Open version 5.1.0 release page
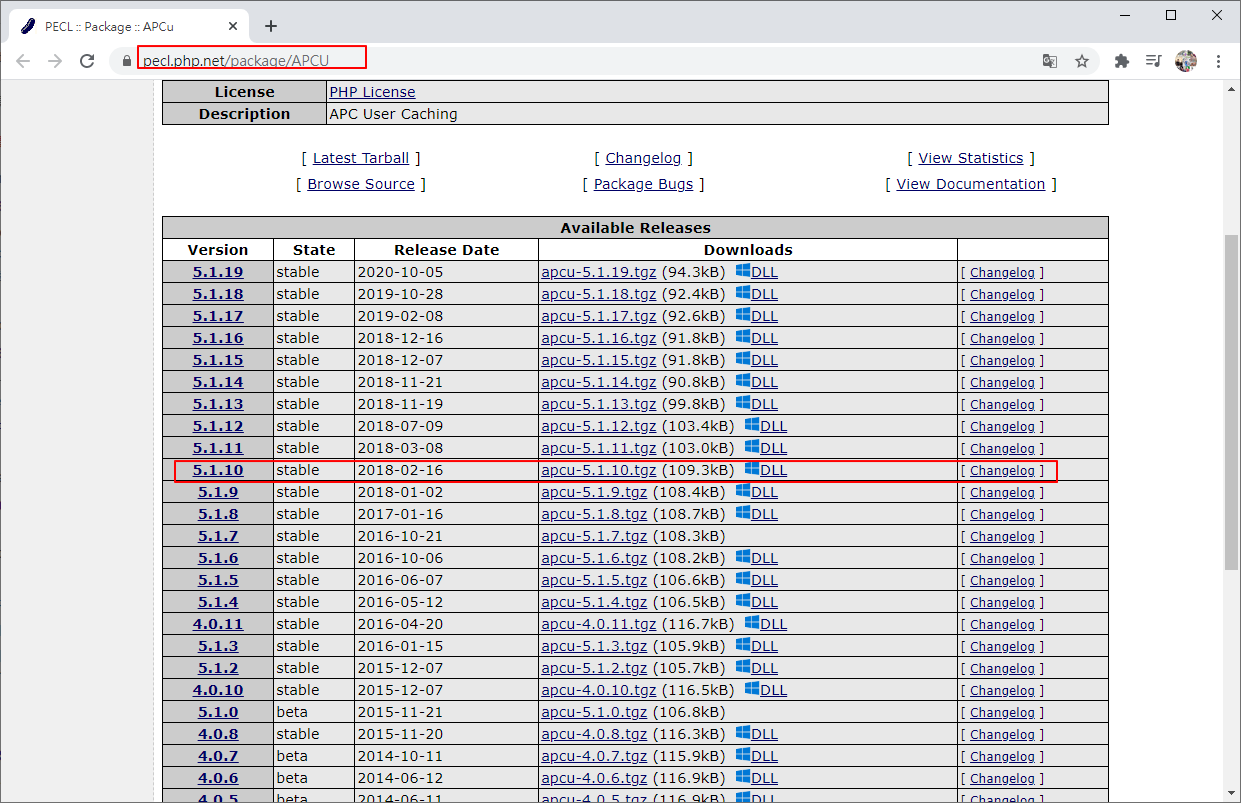1241x803 pixels. (218, 712)
